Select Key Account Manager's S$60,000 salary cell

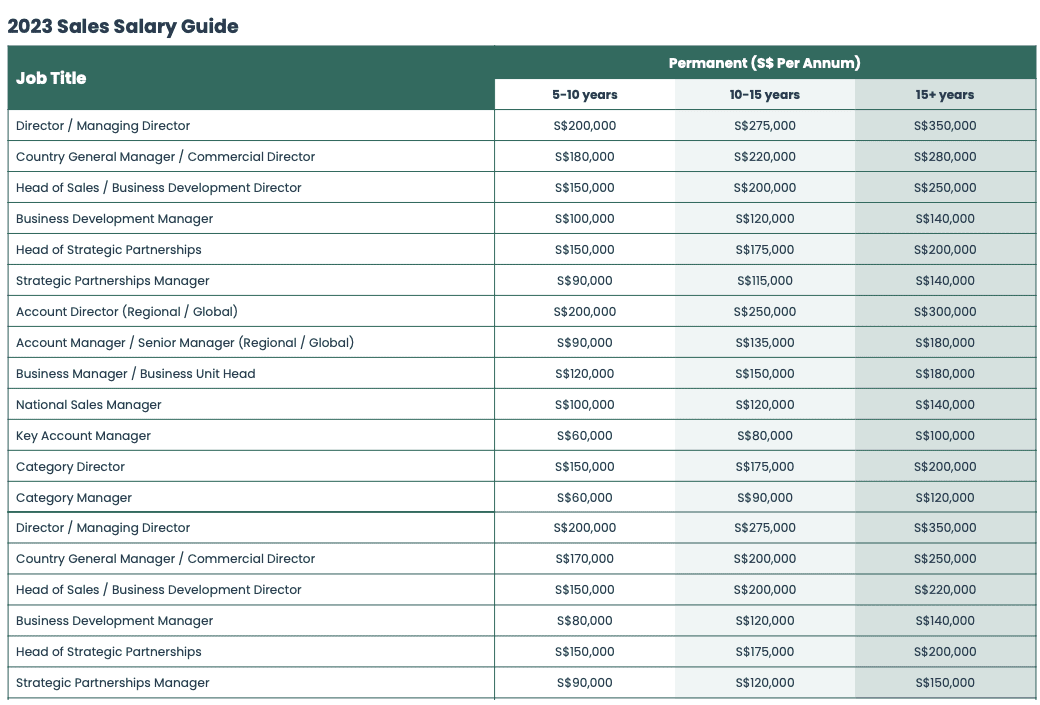(585, 436)
